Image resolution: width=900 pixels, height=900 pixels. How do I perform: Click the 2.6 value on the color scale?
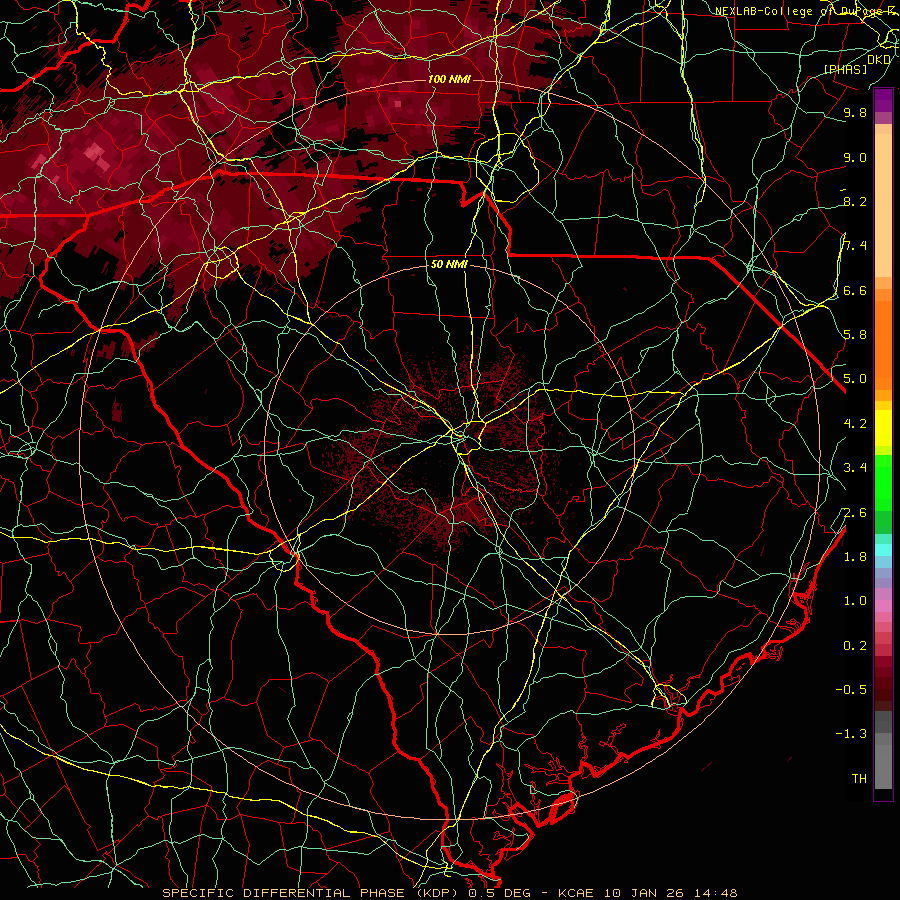[x=855, y=513]
